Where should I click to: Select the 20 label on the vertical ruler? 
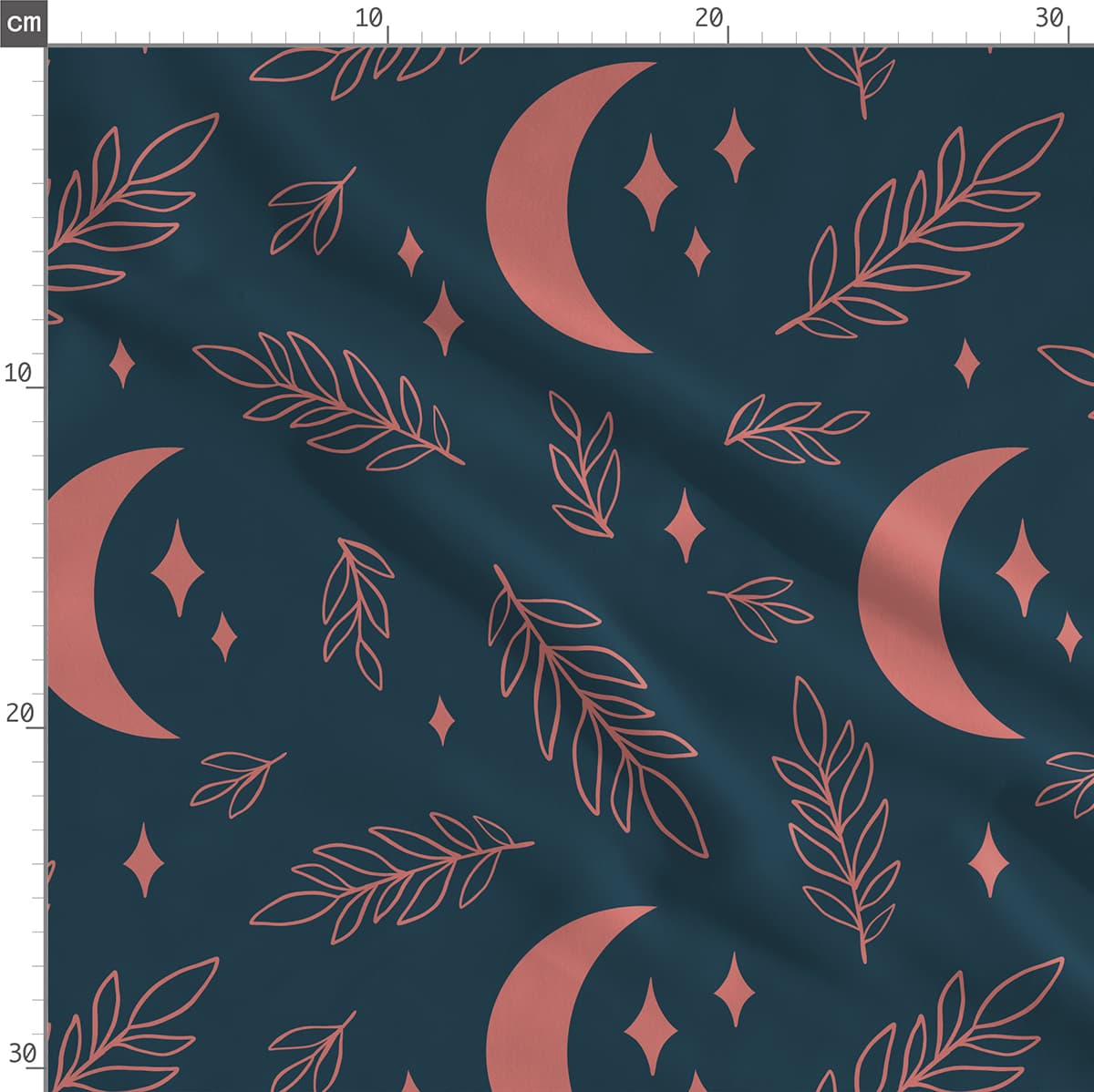[18, 713]
